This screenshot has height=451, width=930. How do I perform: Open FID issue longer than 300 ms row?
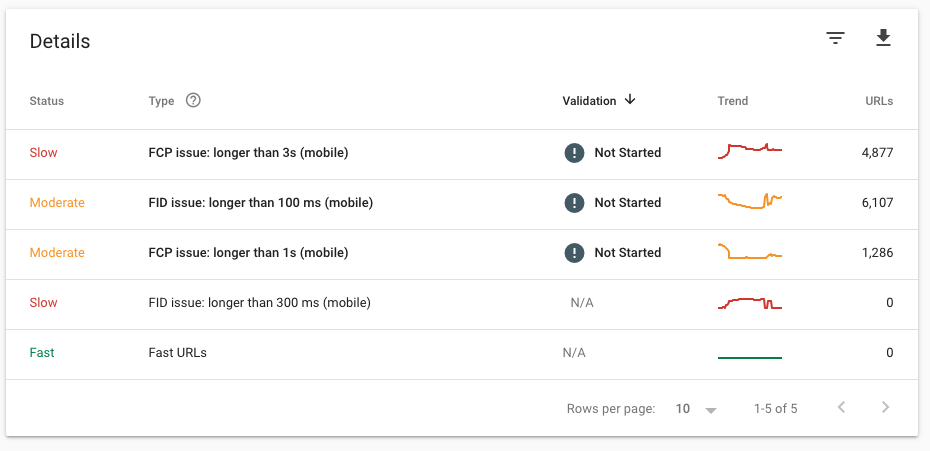tap(462, 304)
